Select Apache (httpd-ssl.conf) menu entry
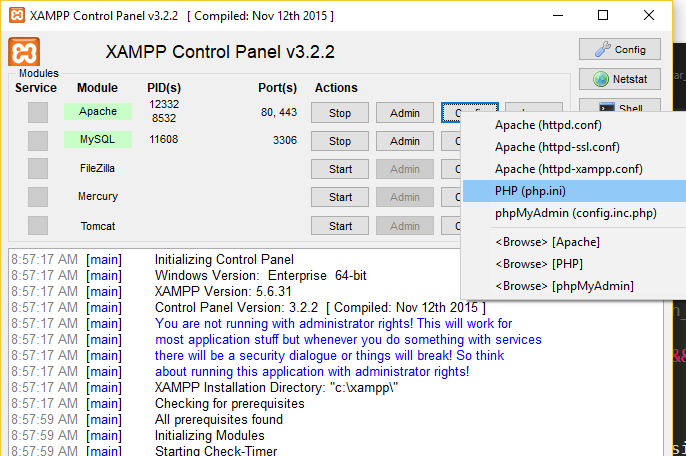The width and height of the screenshot is (686, 456). coord(574,147)
